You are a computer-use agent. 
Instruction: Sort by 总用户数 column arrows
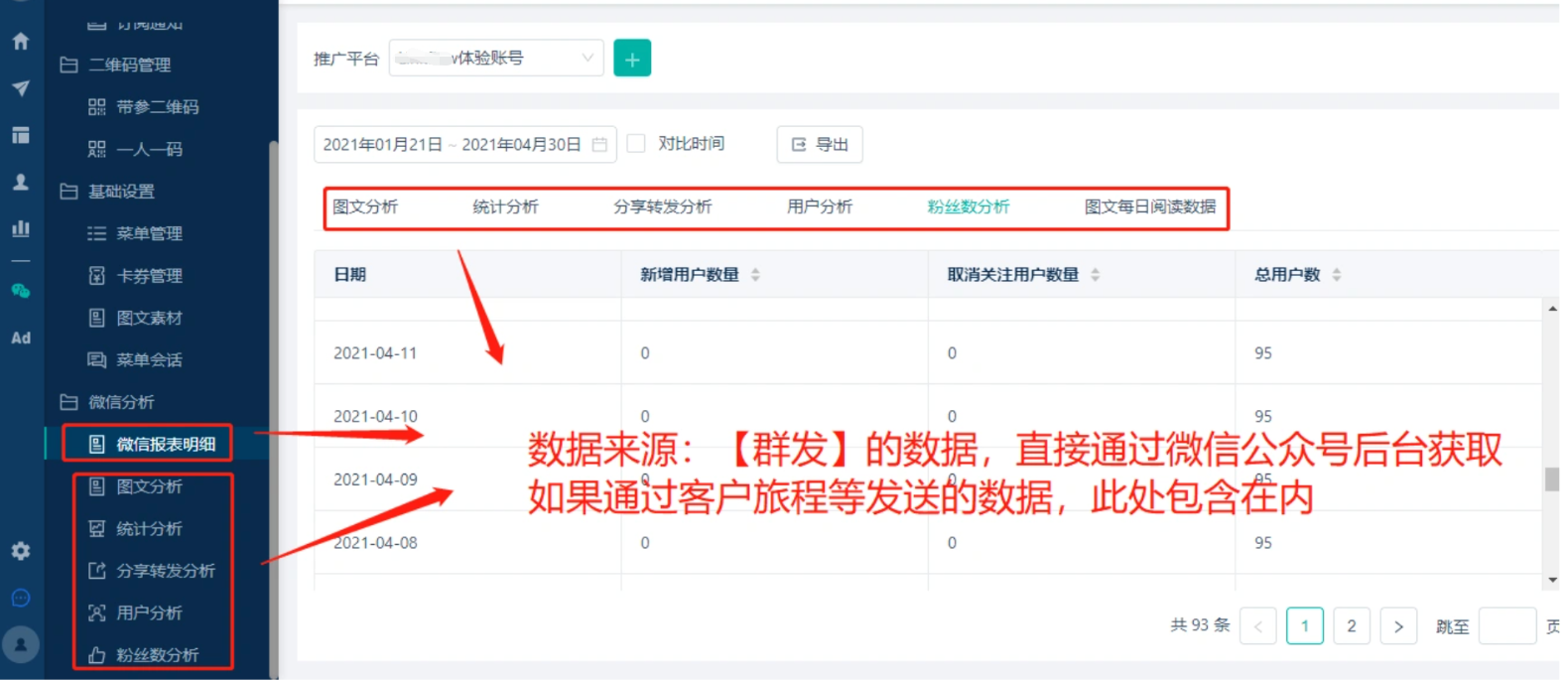[1337, 275]
